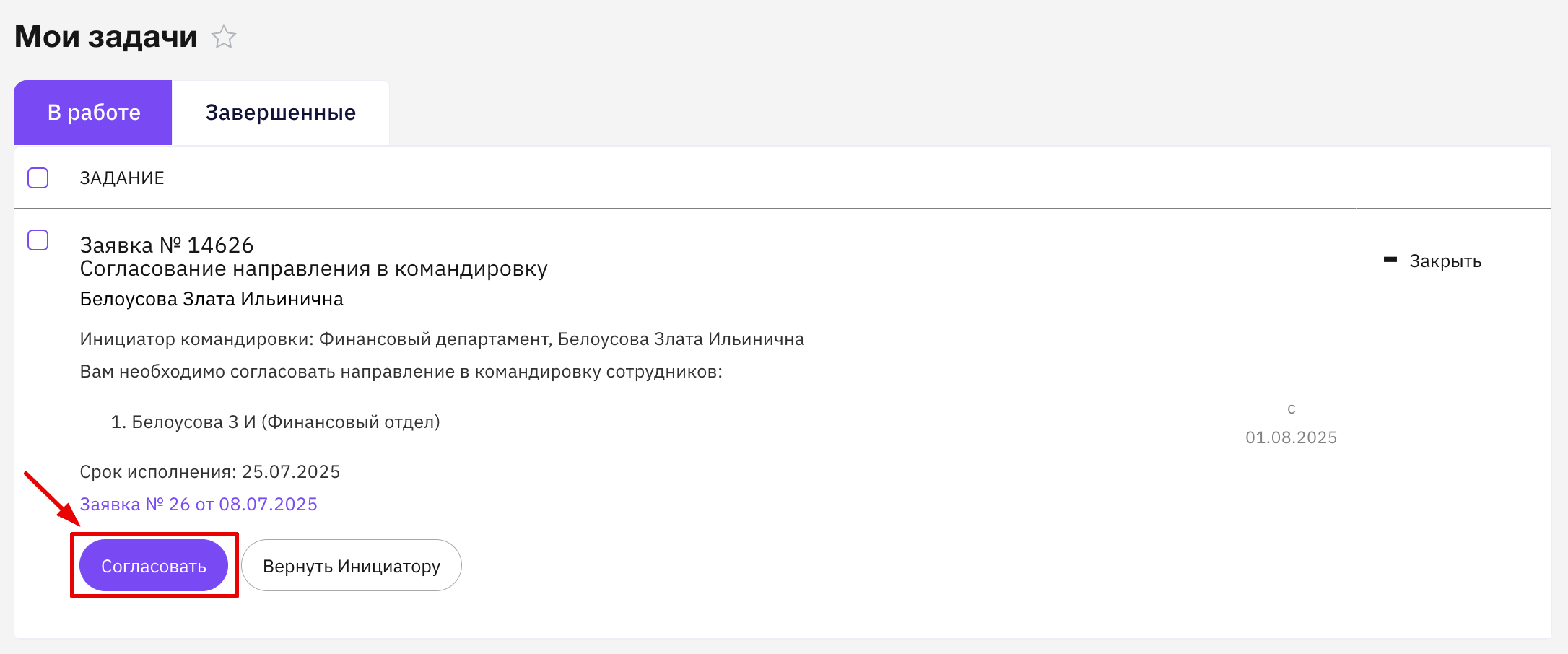Open link Заявка № 26 от 08.07.2025
Viewport: 1568px width, 654px height.
[199, 504]
